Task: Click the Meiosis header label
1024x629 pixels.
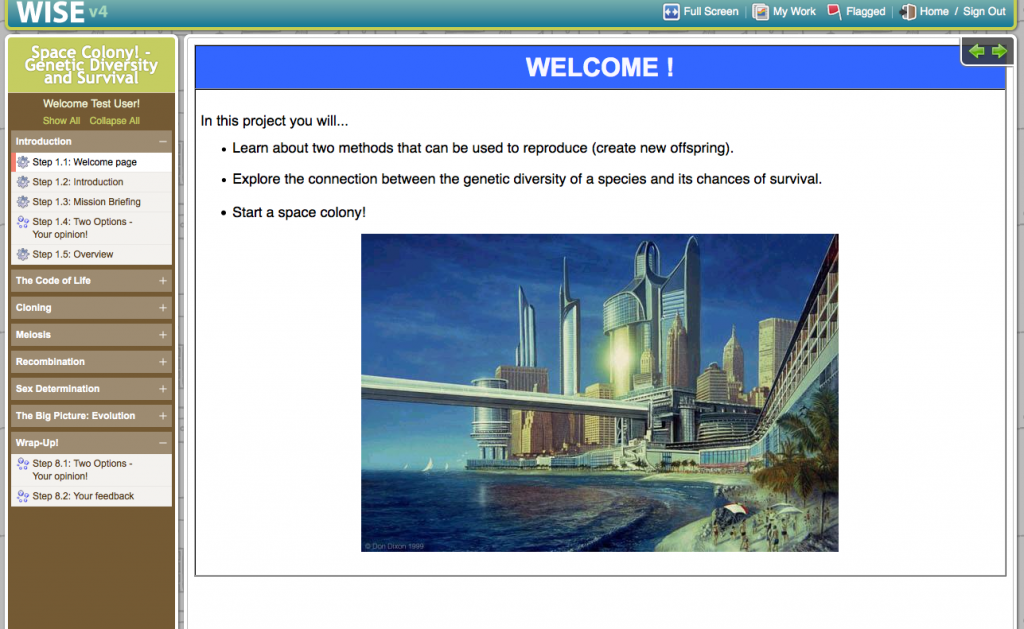Action: 33,335
